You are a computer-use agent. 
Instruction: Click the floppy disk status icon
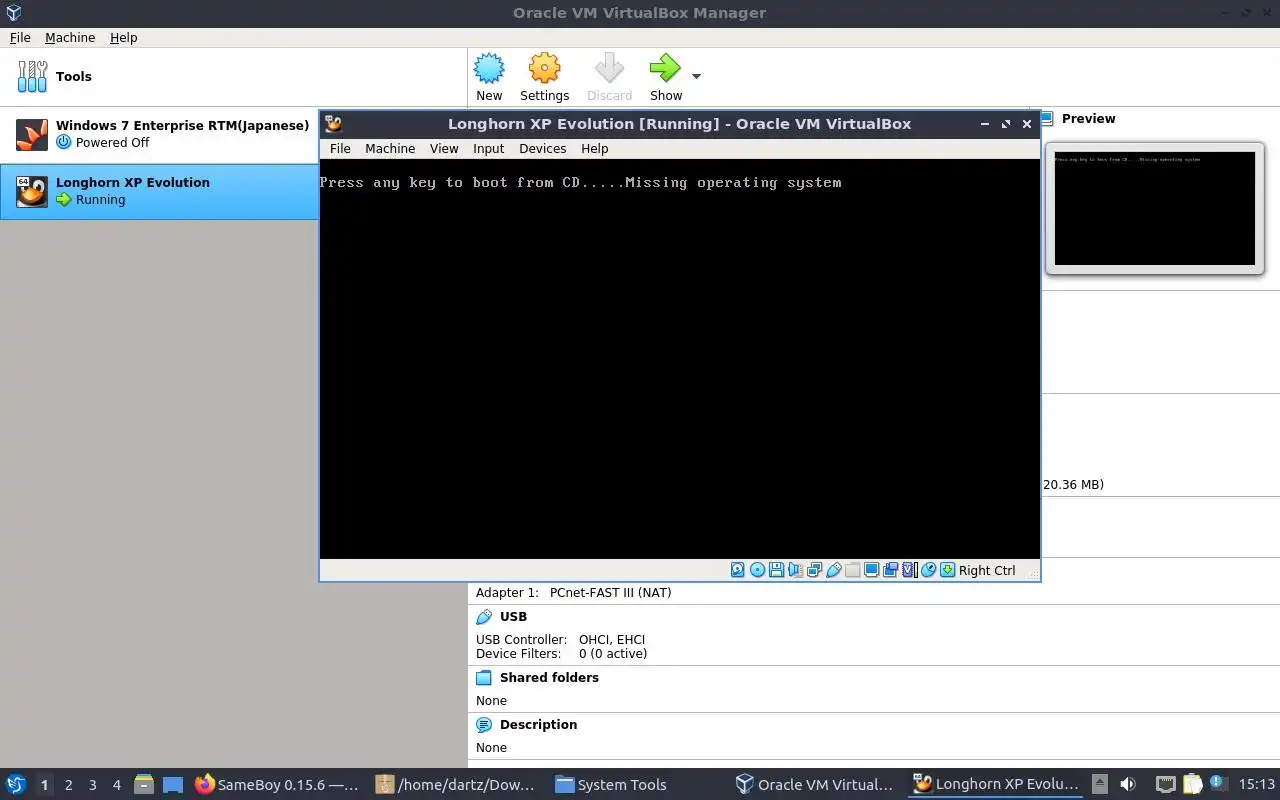(776, 570)
